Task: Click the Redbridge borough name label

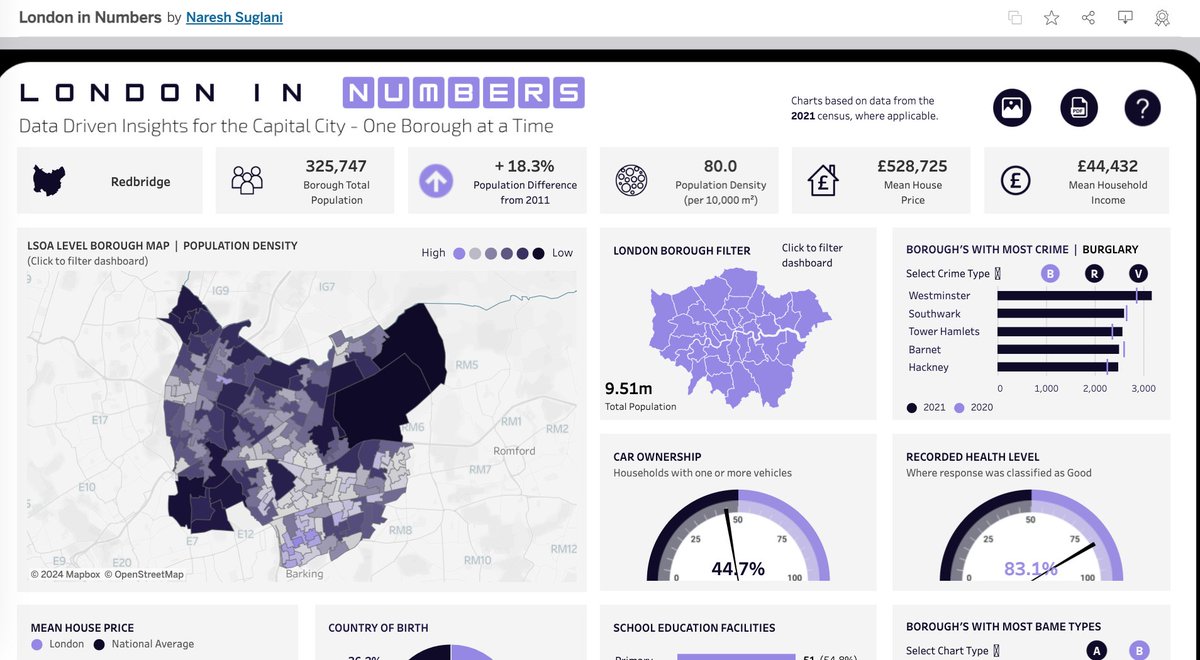Action: [x=140, y=182]
